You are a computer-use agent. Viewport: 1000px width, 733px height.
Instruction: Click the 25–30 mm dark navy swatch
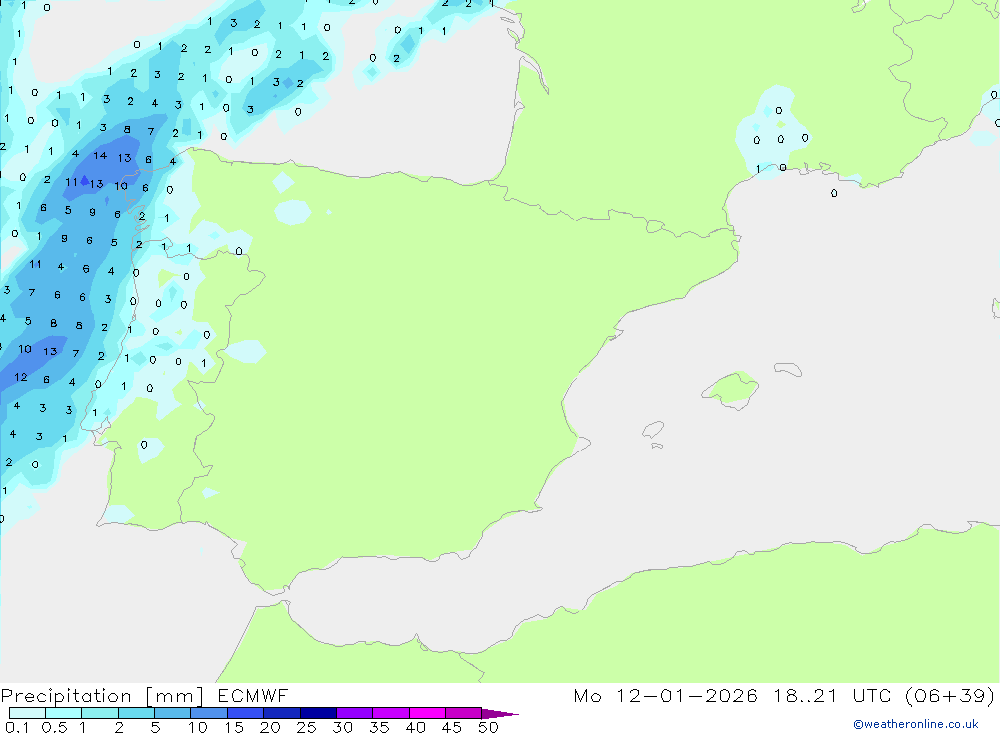coord(318,713)
